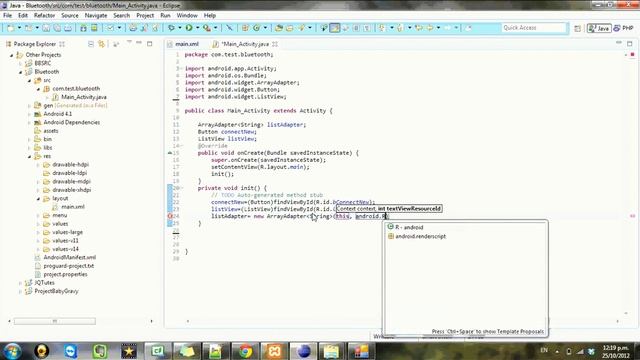The height and width of the screenshot is (360, 640).
Task: Click the Next Annotation arrow icon
Action: 382,28
